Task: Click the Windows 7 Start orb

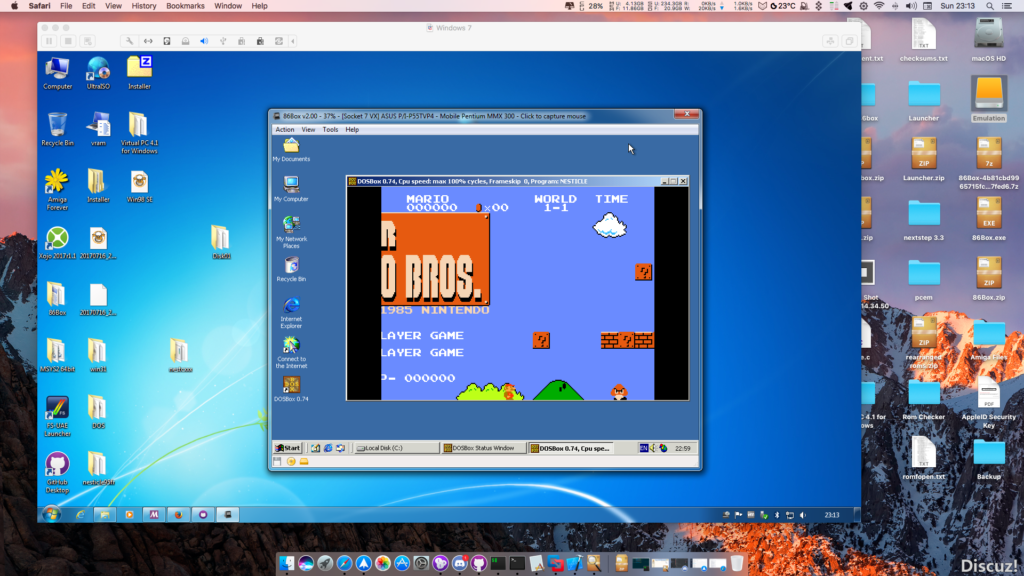Action: coord(52,515)
